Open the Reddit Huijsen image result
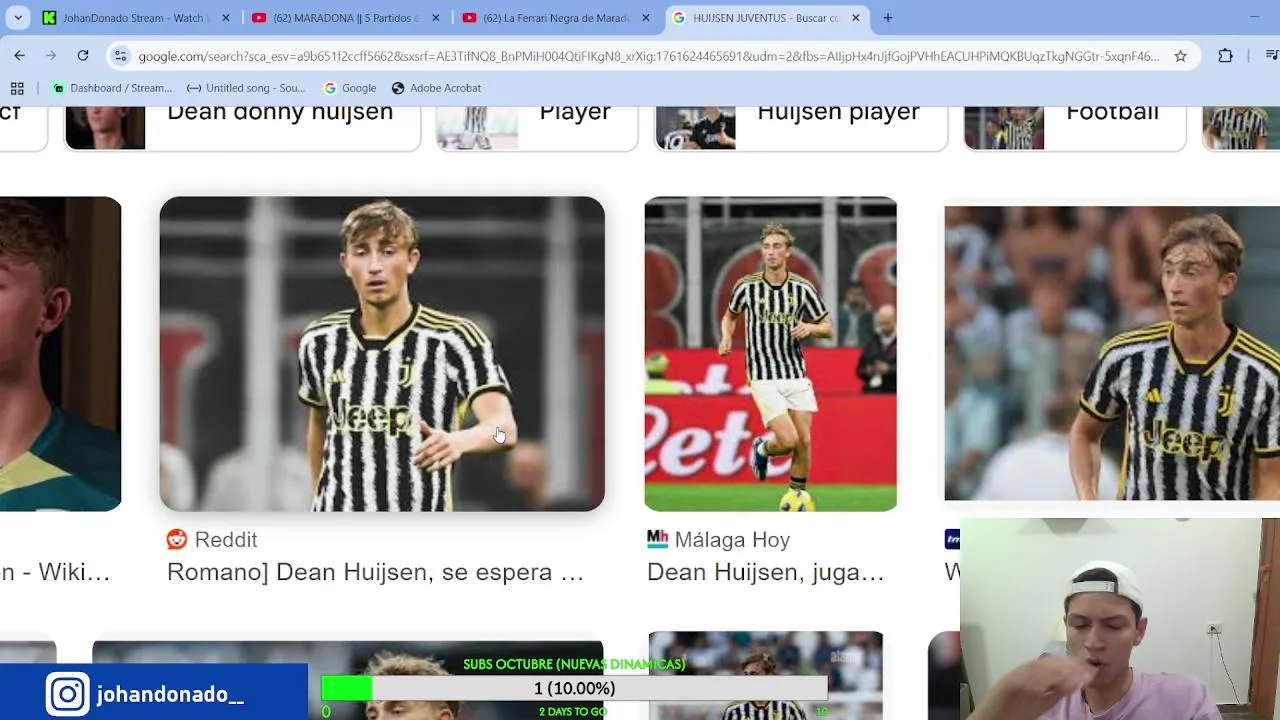This screenshot has width=1280, height=720. pyautogui.click(x=382, y=354)
